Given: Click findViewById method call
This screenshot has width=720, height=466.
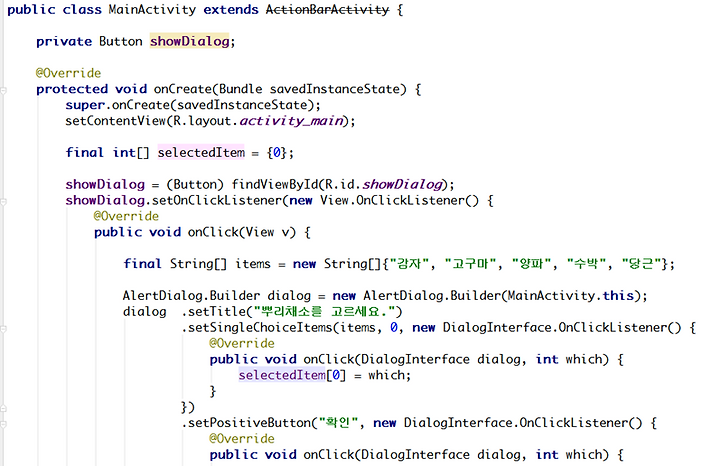Looking at the screenshot, I should 275,185.
